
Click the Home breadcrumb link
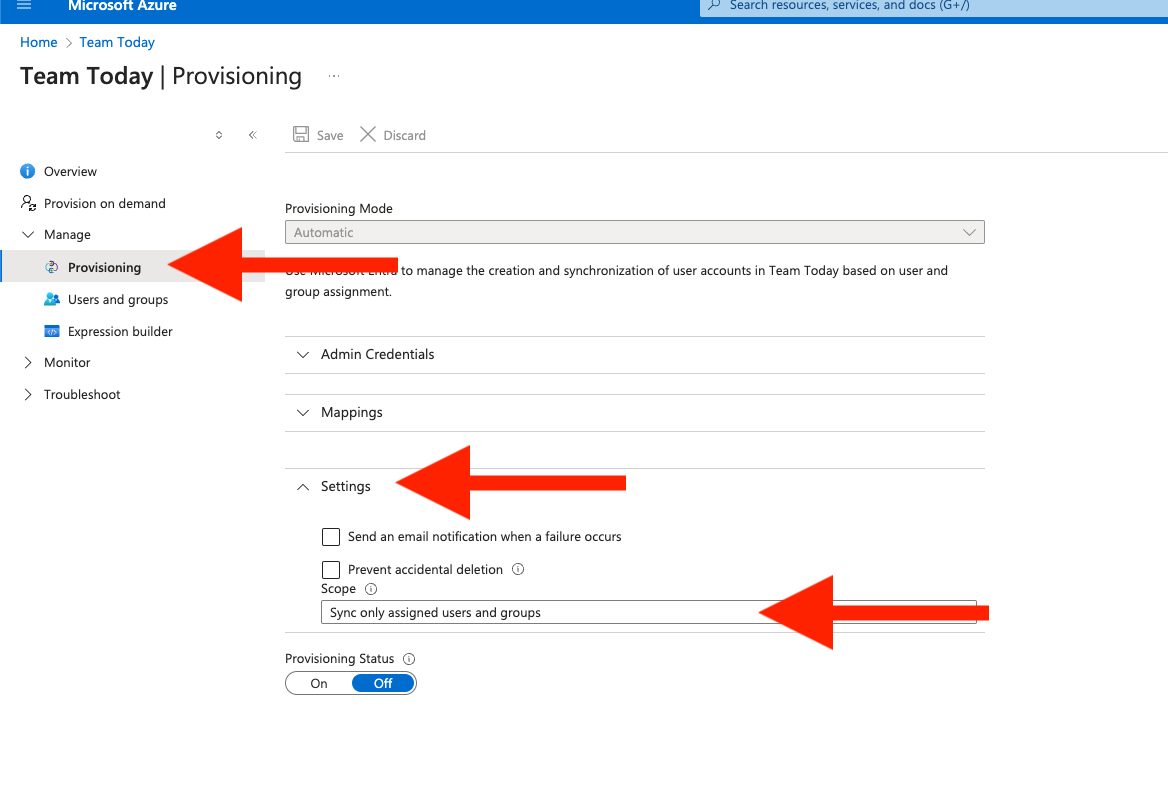pos(39,42)
